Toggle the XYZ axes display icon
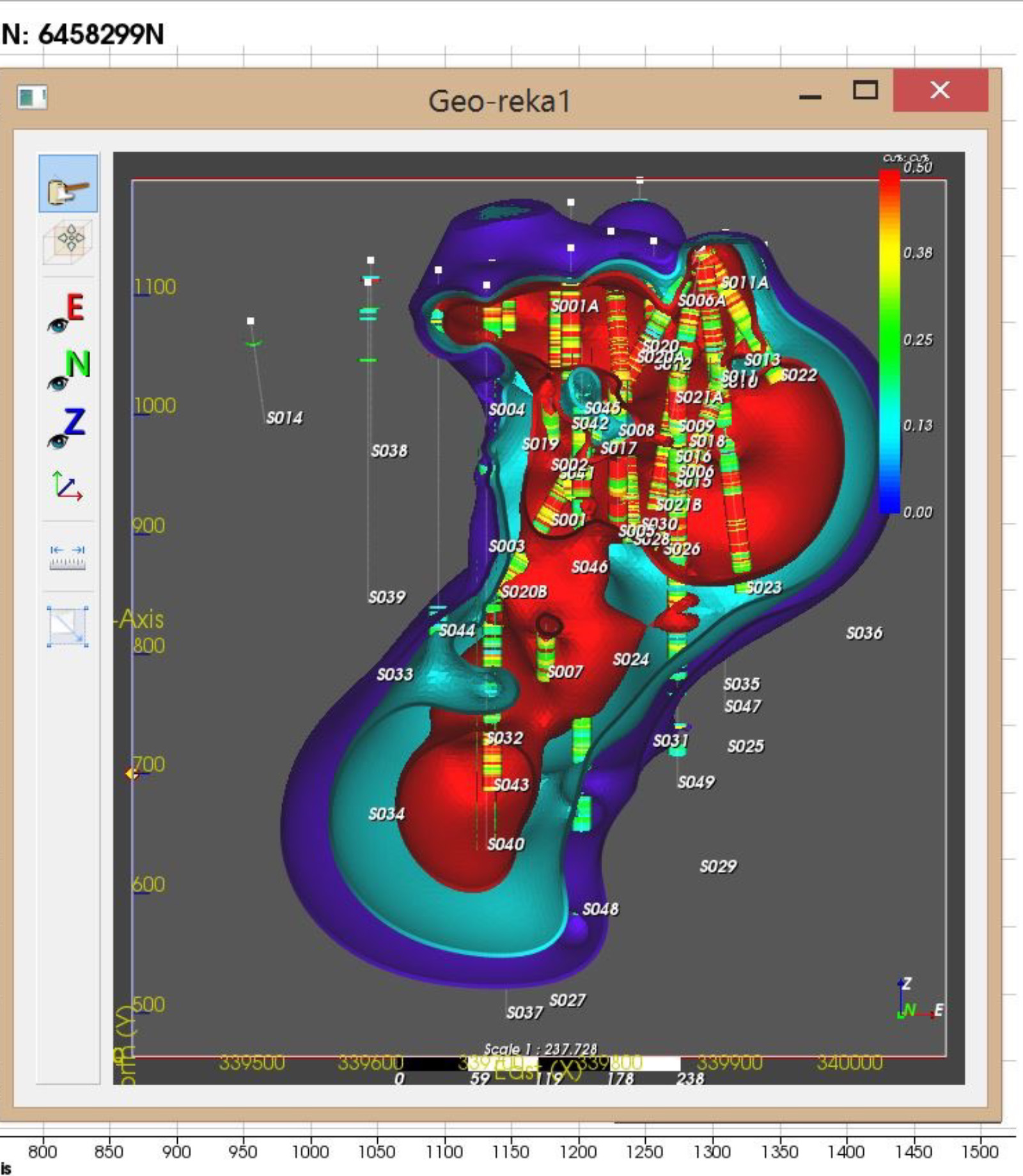 pyautogui.click(x=67, y=486)
